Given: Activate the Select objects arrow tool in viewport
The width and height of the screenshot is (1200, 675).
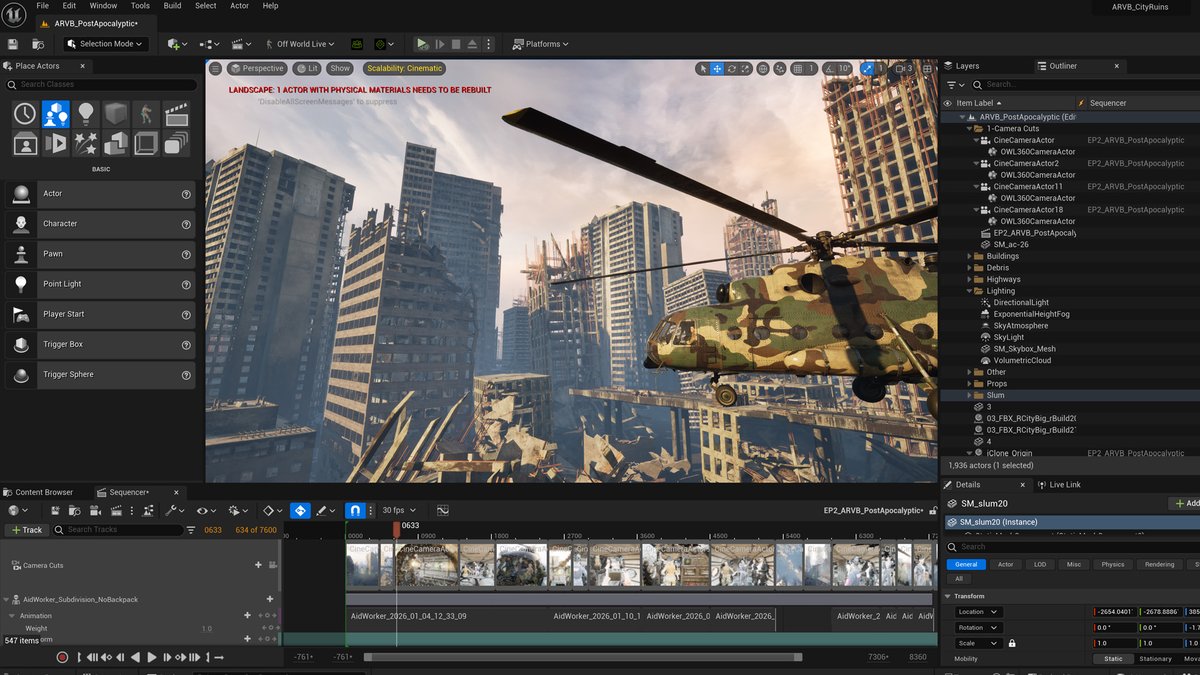Looking at the screenshot, I should click(703, 69).
